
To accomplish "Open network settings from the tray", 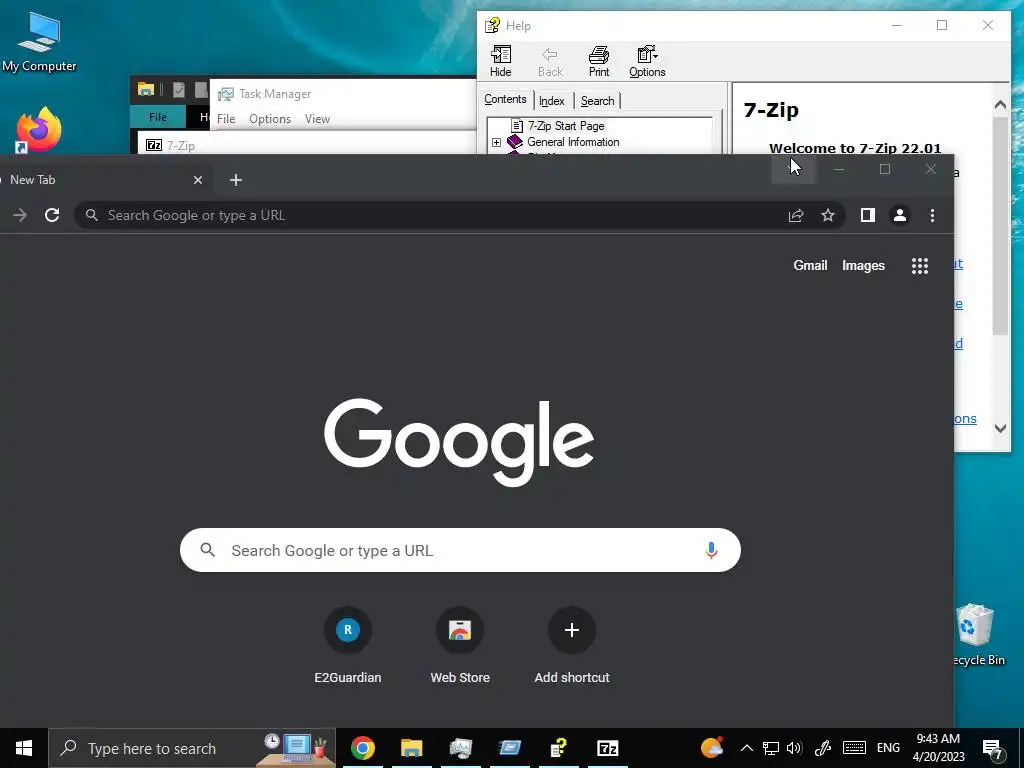I will coord(771,748).
